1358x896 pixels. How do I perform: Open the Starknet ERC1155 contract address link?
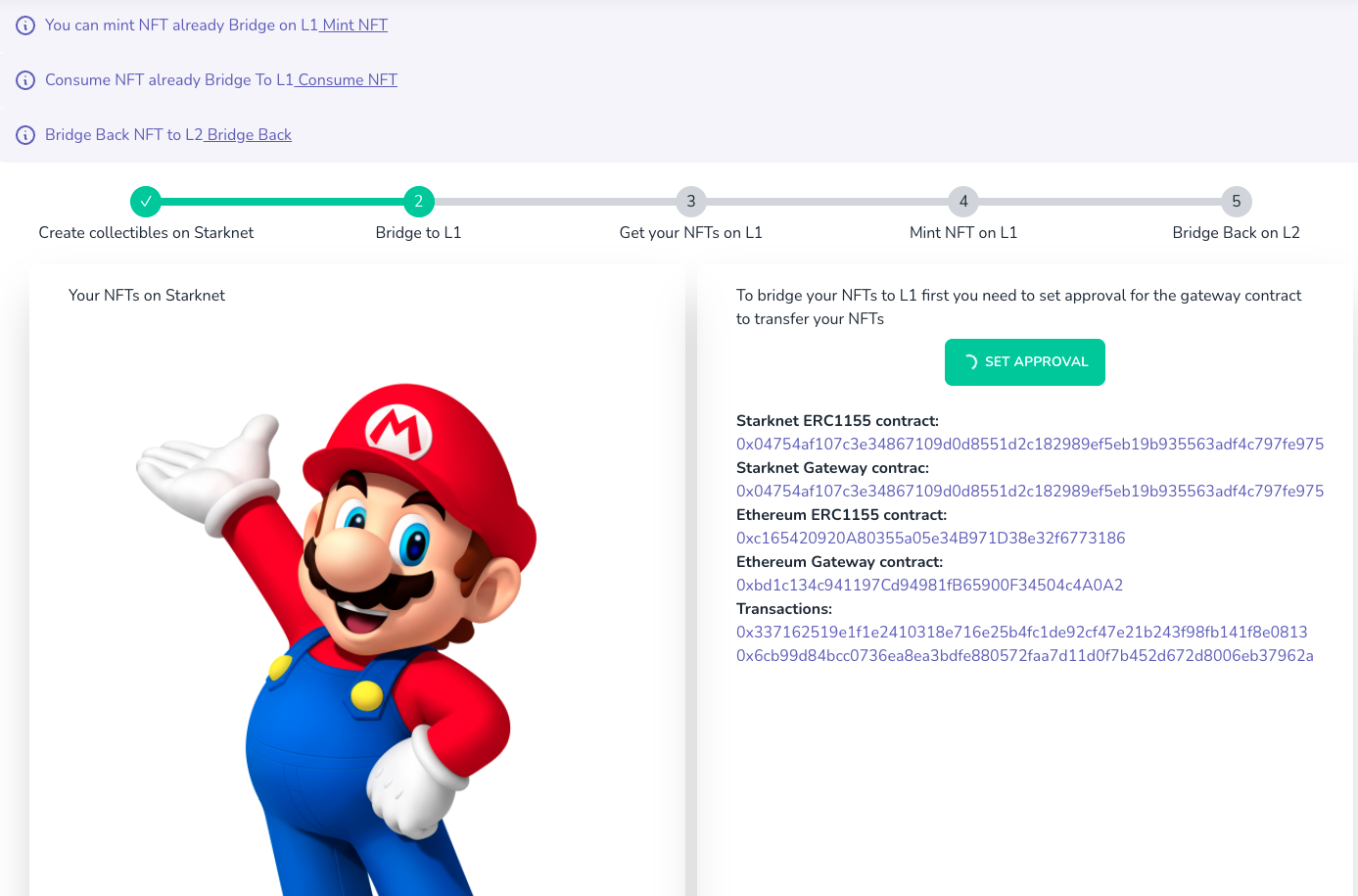[x=1029, y=444]
